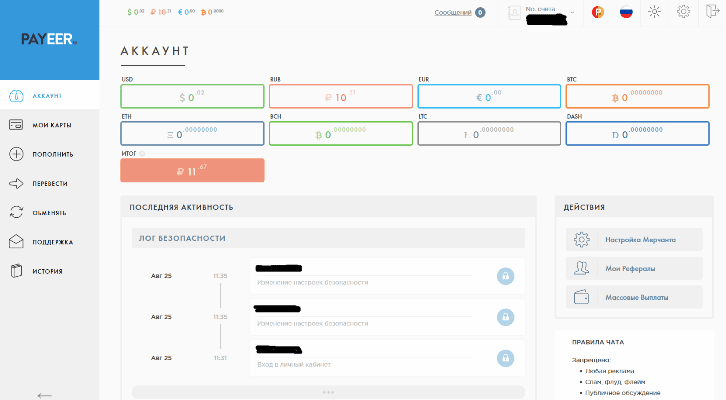Click lock icon on first 11:35 log entry
This screenshot has width=726, height=400.
point(506,276)
